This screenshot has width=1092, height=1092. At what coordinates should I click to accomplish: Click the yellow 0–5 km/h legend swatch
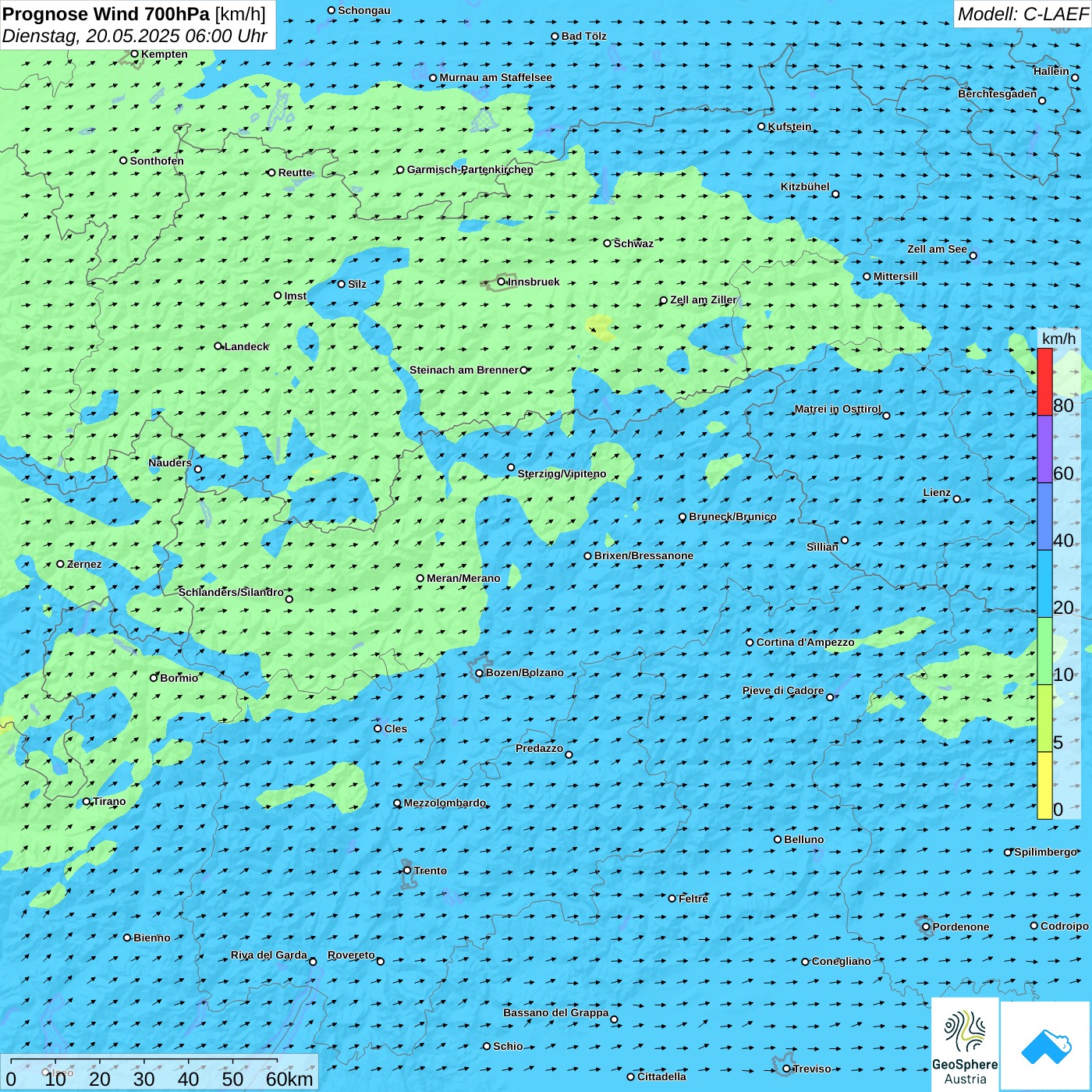[1044, 785]
